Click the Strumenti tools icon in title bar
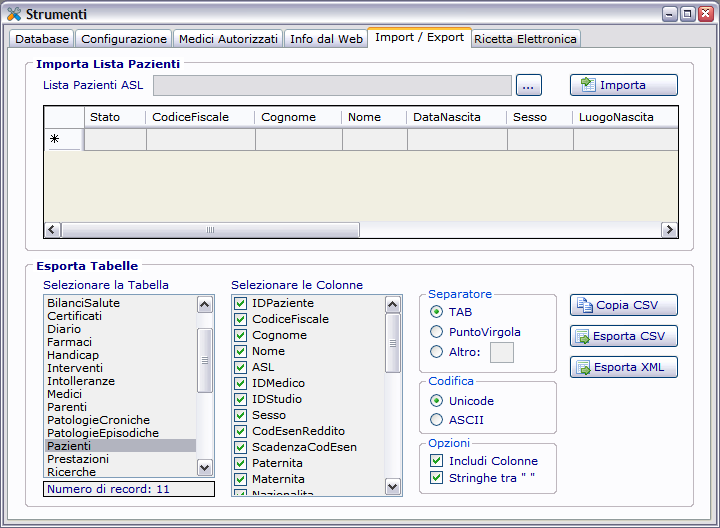The image size is (720, 528). tap(14, 14)
